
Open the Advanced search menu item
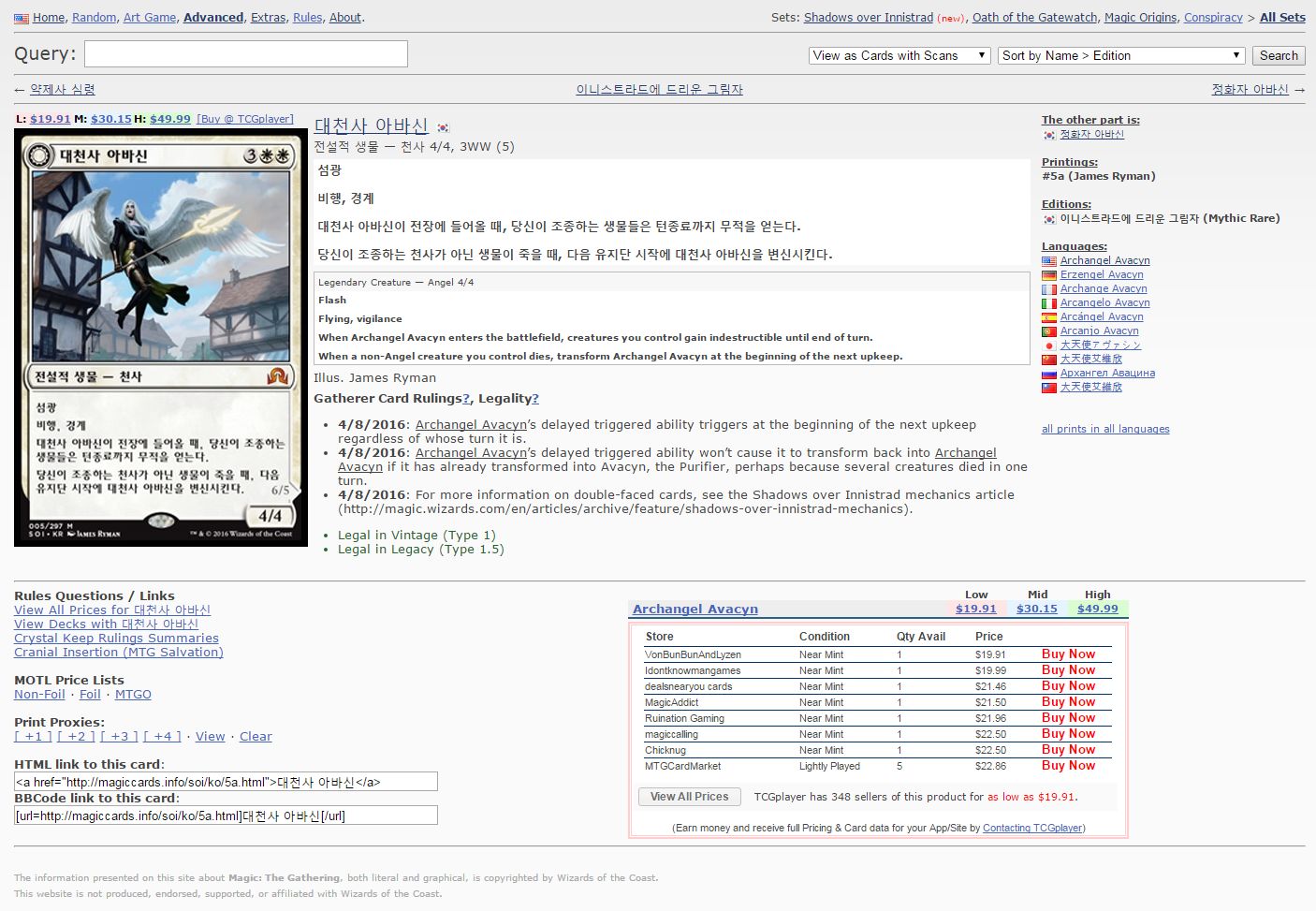[x=213, y=18]
